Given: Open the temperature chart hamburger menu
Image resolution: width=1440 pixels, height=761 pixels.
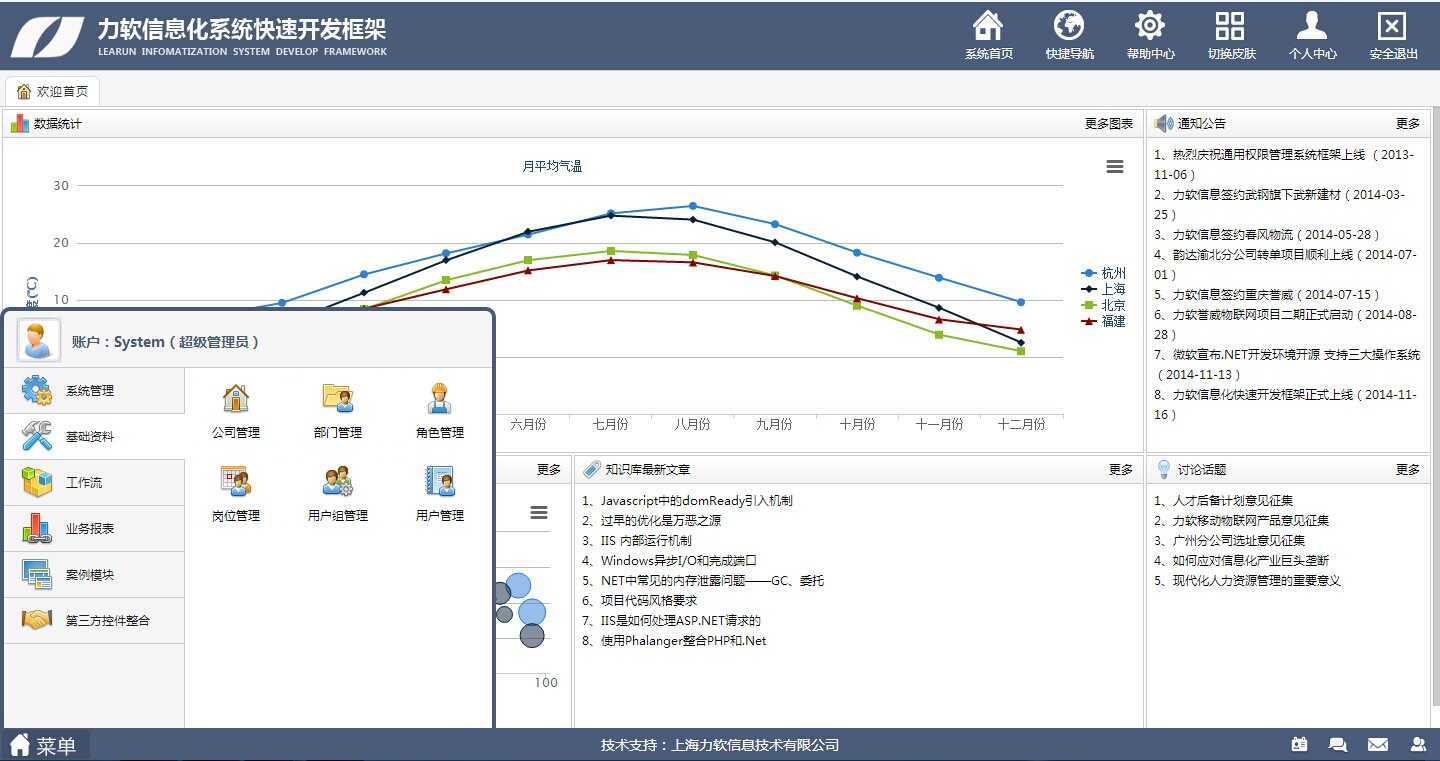Looking at the screenshot, I should [1115, 167].
